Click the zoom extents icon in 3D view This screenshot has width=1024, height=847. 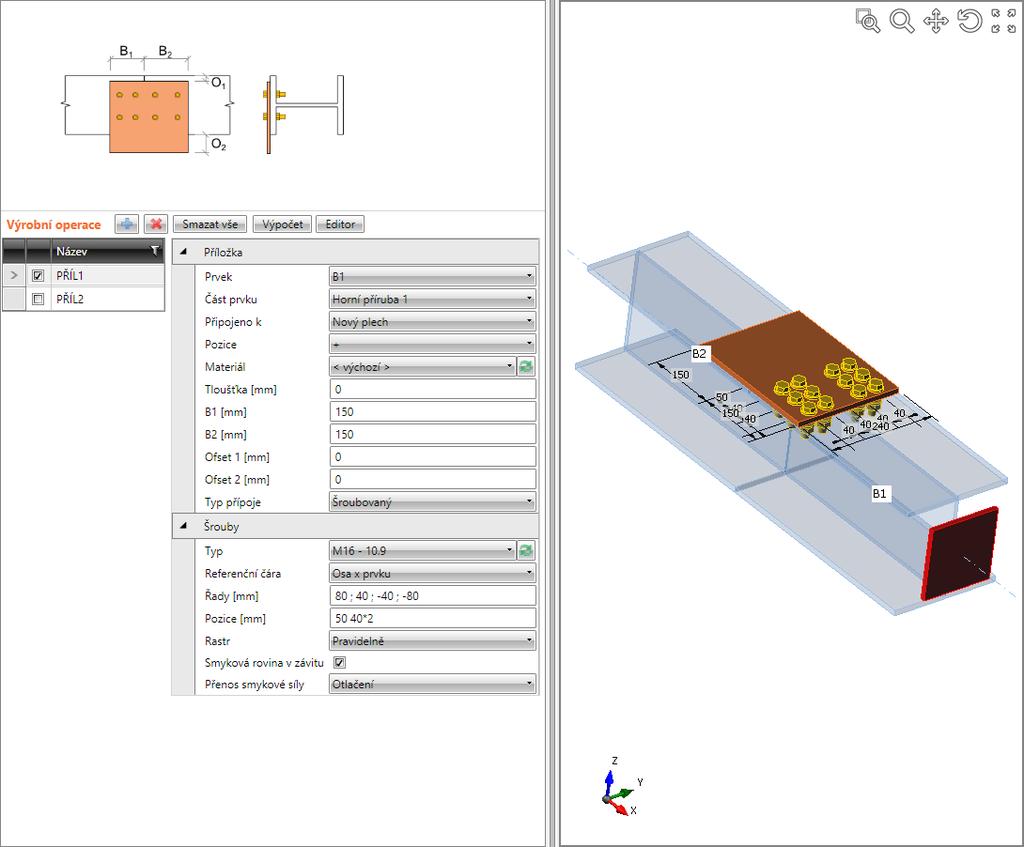[1004, 21]
